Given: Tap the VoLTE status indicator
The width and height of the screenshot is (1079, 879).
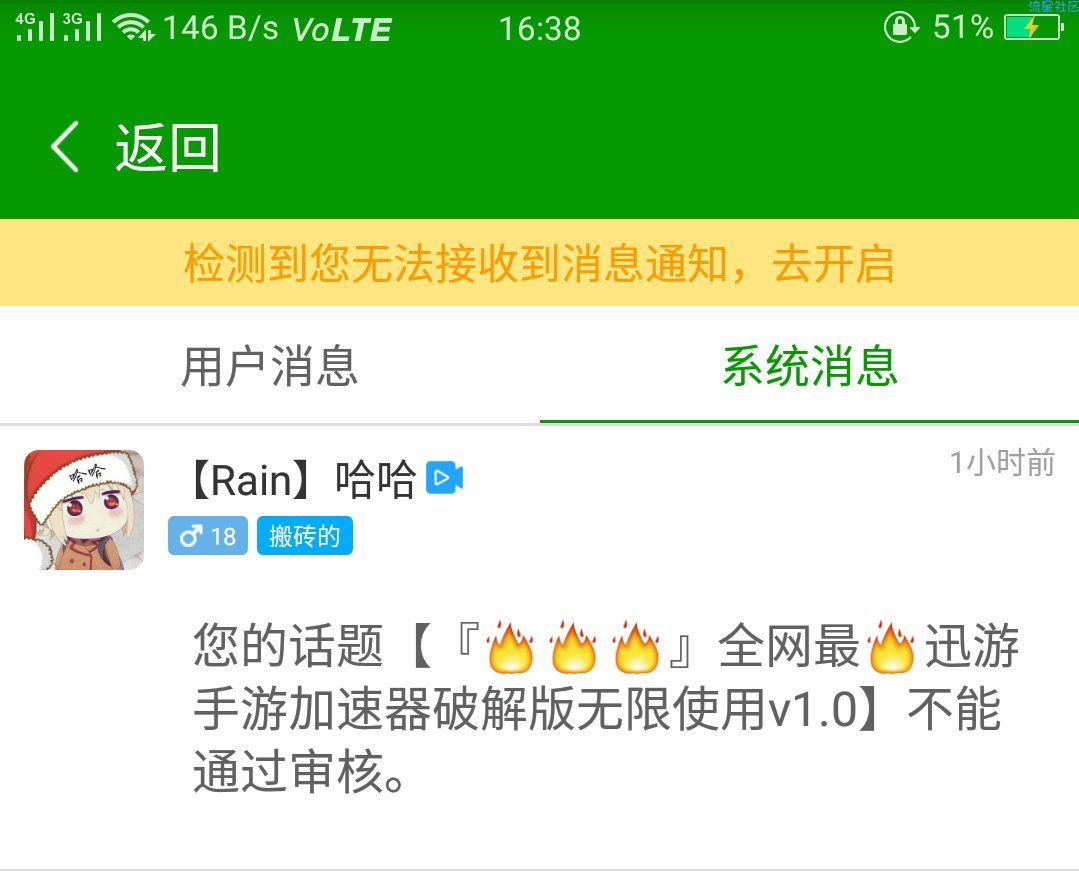Looking at the screenshot, I should coord(342,30).
